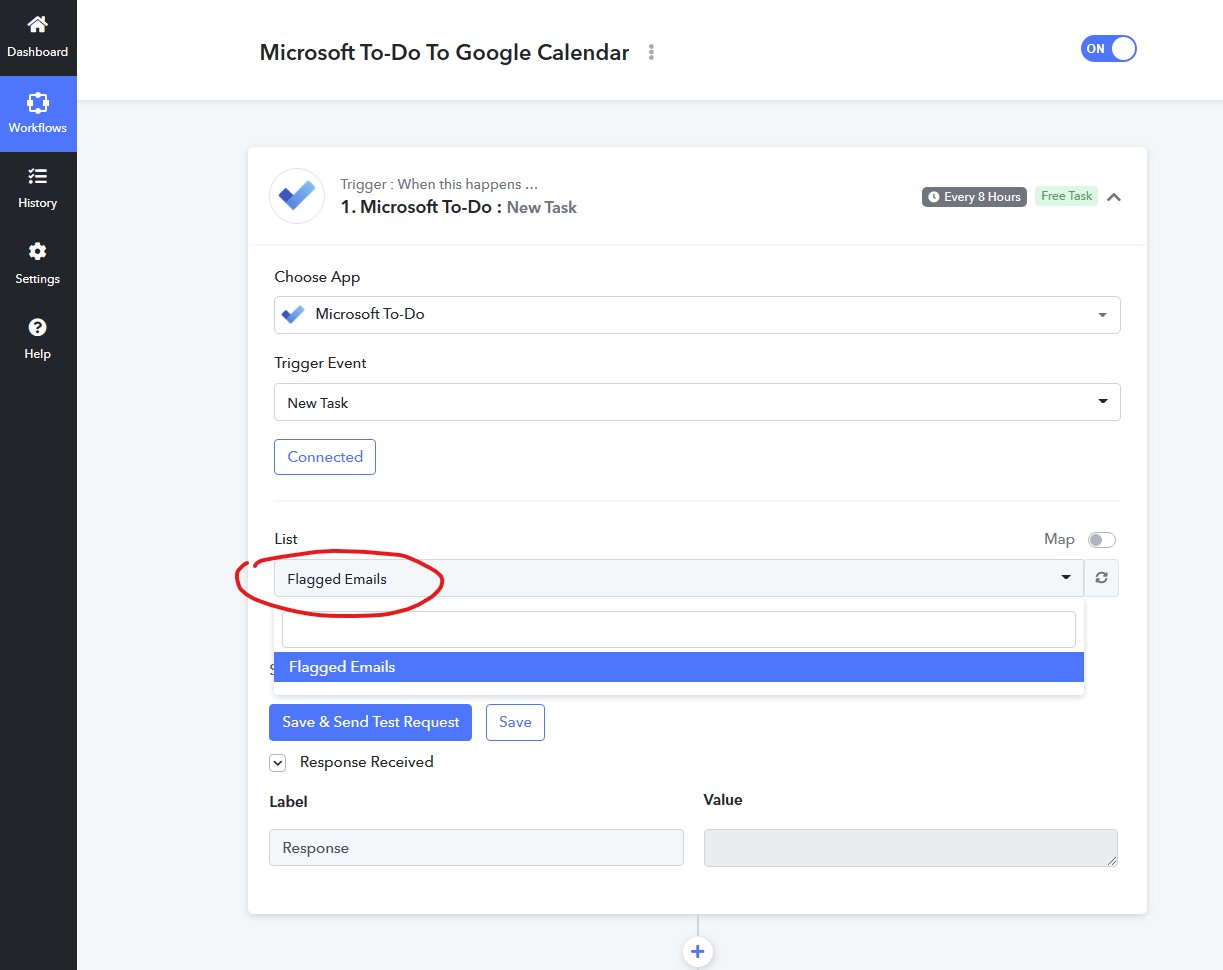This screenshot has width=1223, height=970.
Task: Open Settings from the sidebar
Action: 38,264
